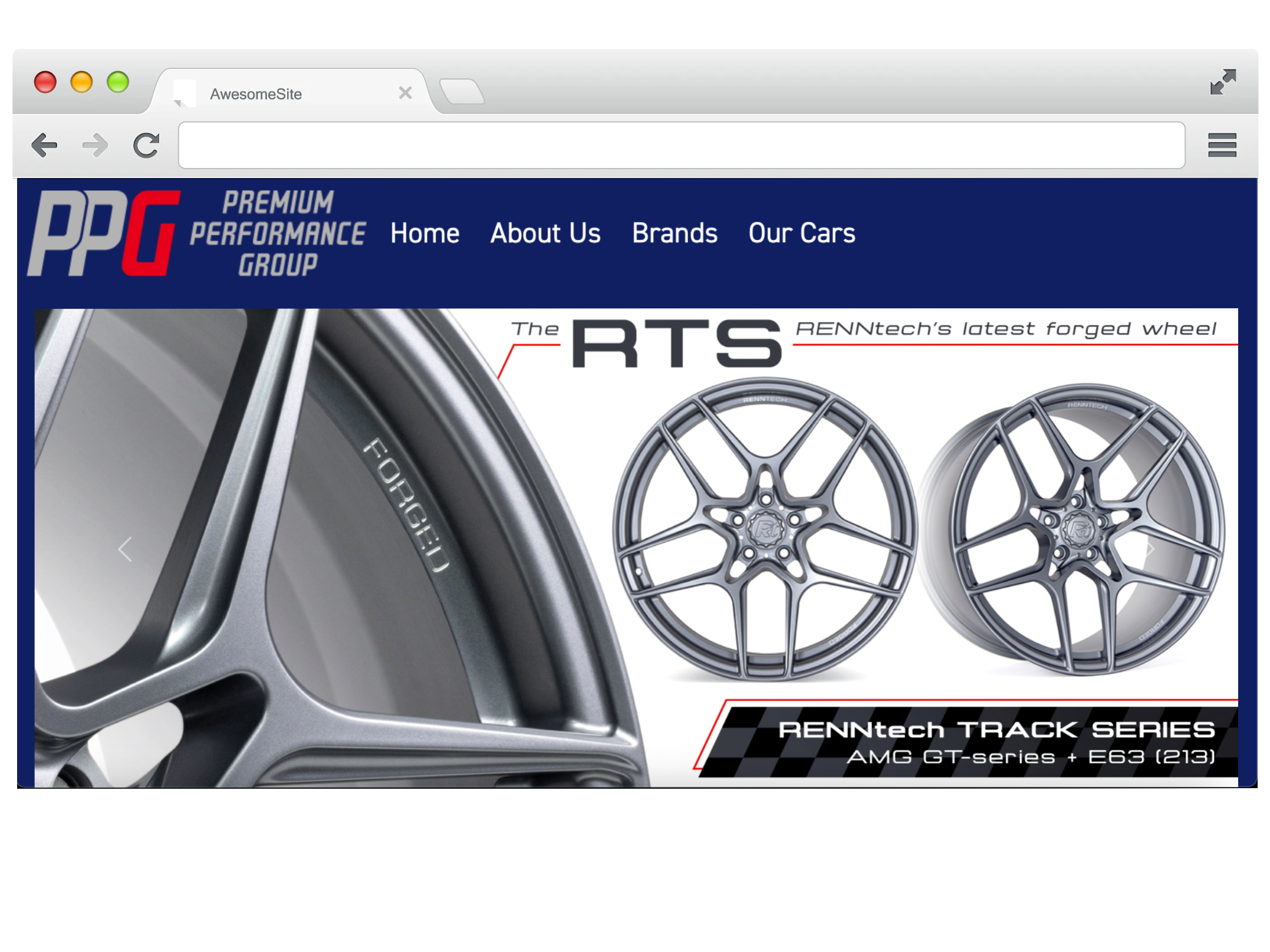Image resolution: width=1270 pixels, height=952 pixels.
Task: Click the RENNtech Track Series banner
Action: pos(967,740)
